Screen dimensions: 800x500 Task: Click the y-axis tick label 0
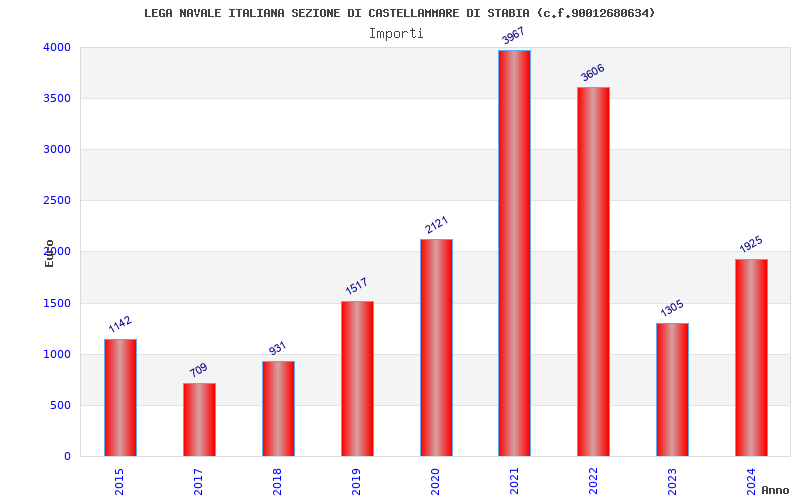[x=67, y=457]
